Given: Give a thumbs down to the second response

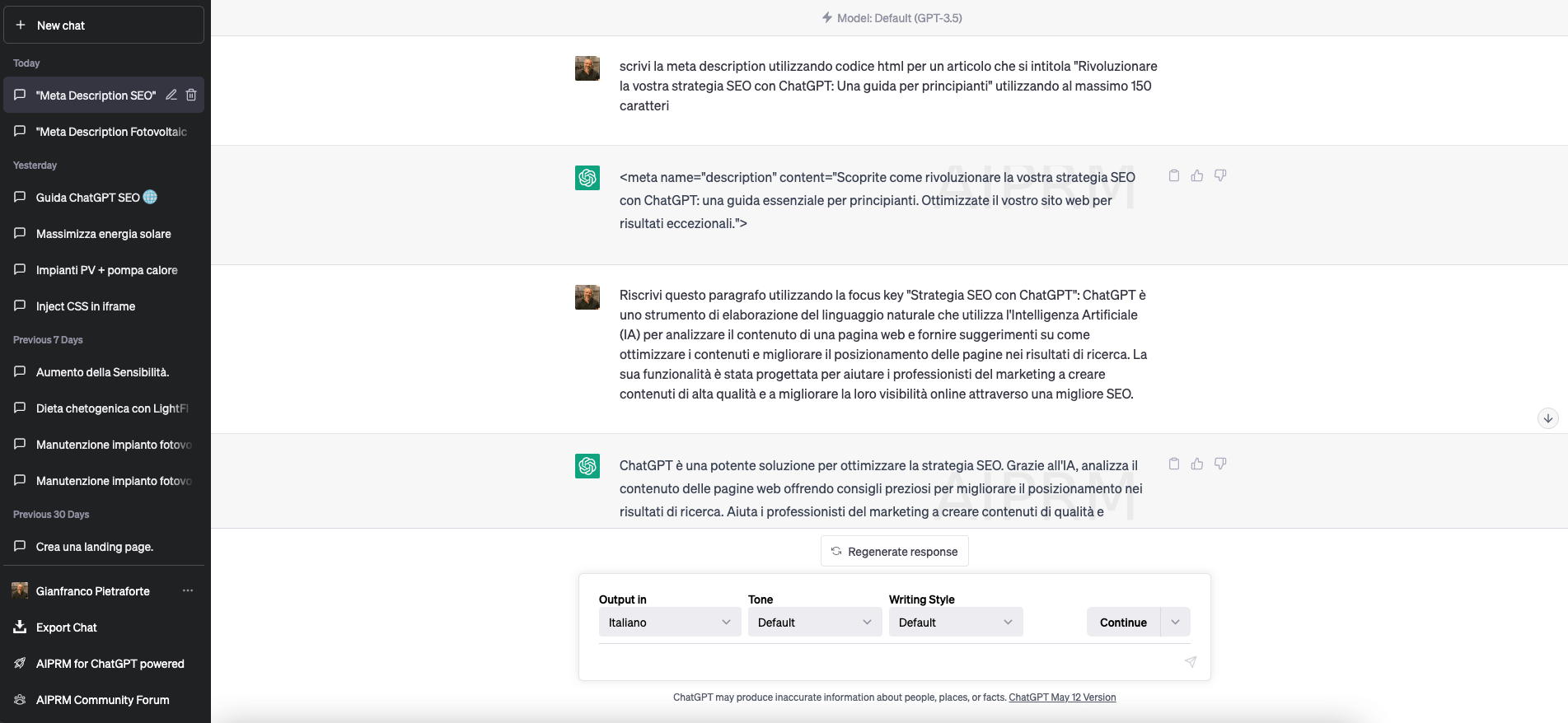Looking at the screenshot, I should tap(1220, 464).
